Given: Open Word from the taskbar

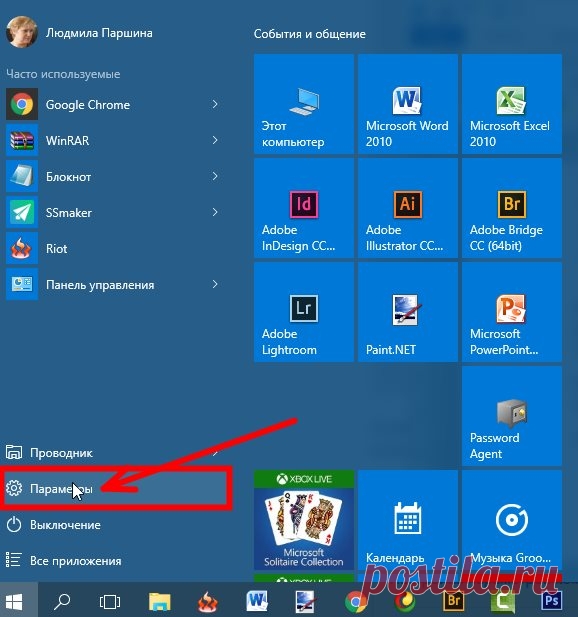Looking at the screenshot, I should point(257,601).
